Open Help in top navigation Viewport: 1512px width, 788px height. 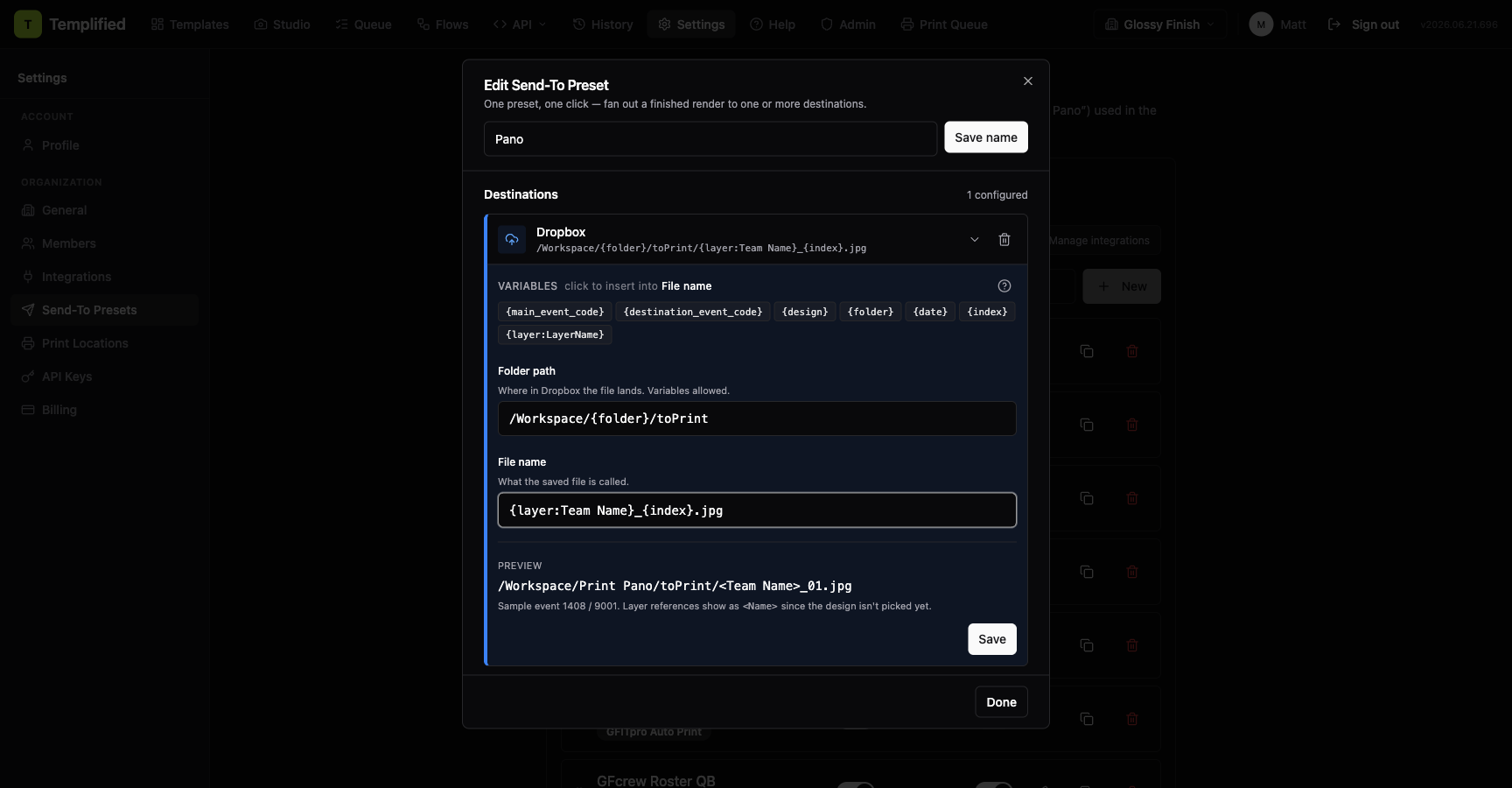tap(773, 25)
